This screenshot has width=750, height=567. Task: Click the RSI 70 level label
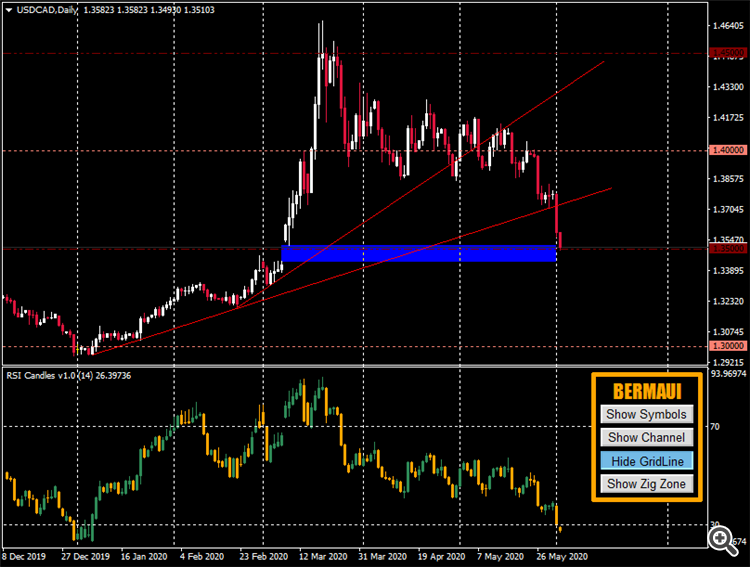(x=715, y=426)
